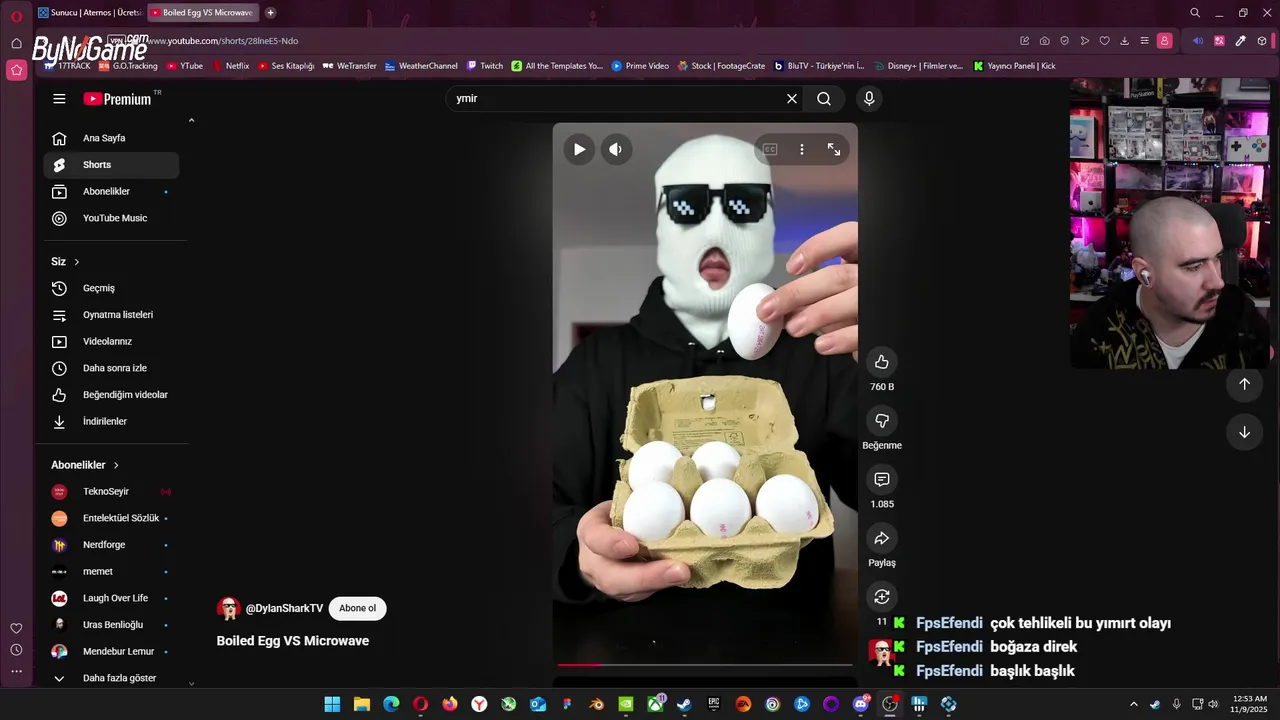
Task: Open the memet channel
Action: click(x=111, y=572)
